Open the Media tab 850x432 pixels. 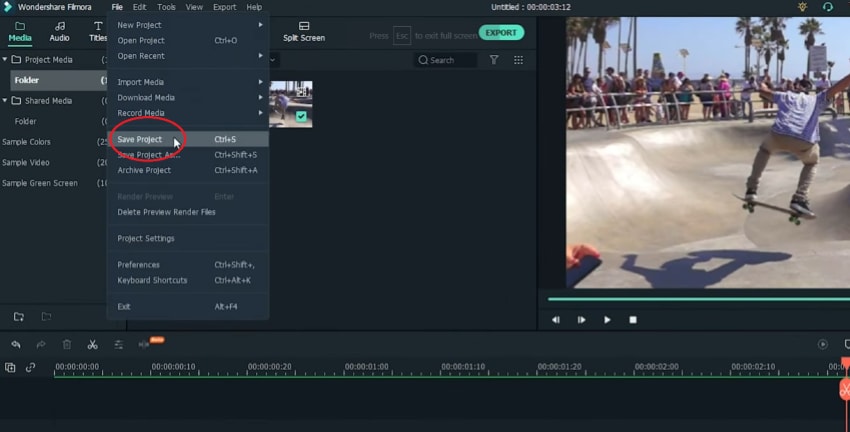coord(20,32)
